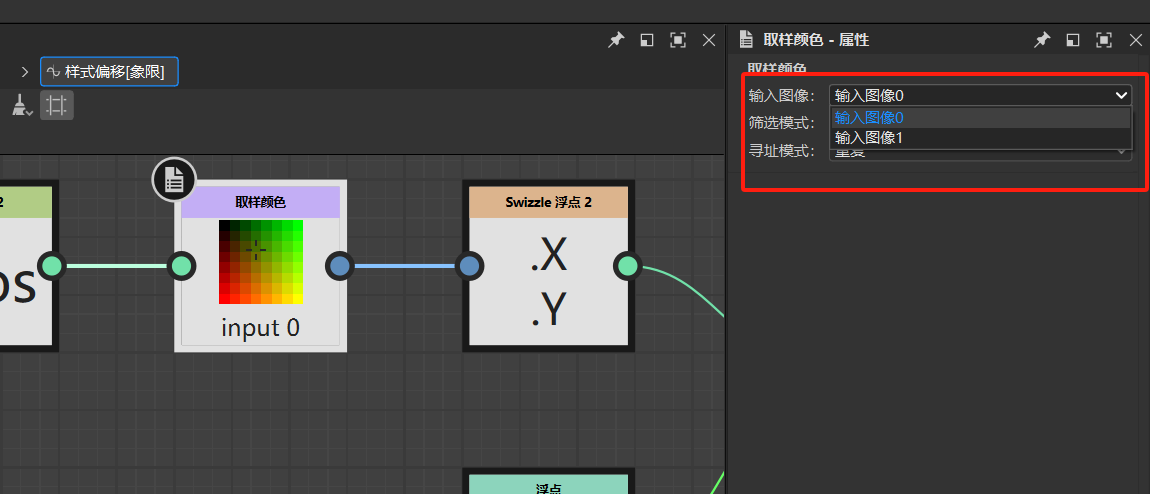Click the blue output port of 取样颜色
This screenshot has width=1150, height=494.
click(339, 266)
